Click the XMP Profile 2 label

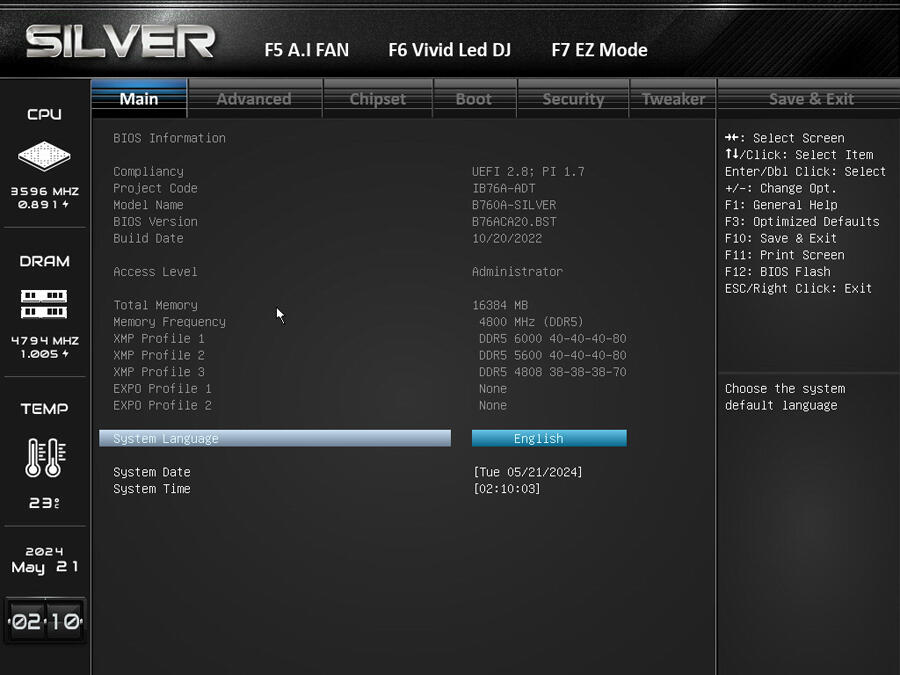[158, 355]
